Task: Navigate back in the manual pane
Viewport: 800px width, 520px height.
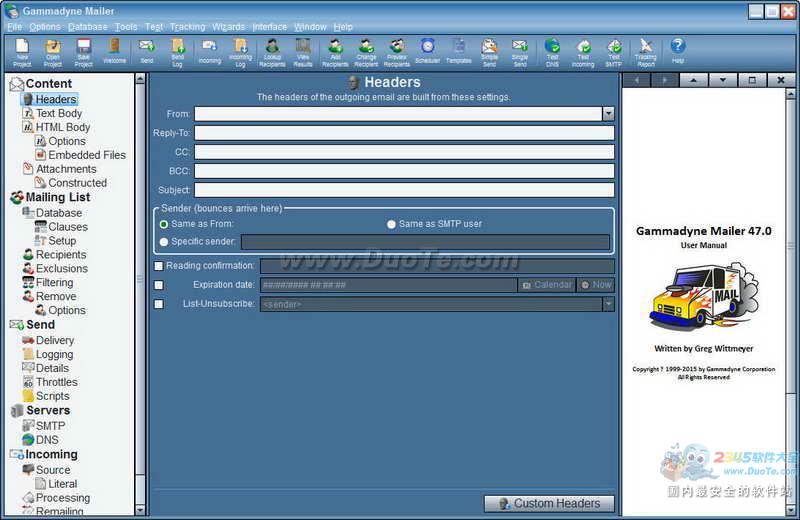Action: tap(637, 80)
